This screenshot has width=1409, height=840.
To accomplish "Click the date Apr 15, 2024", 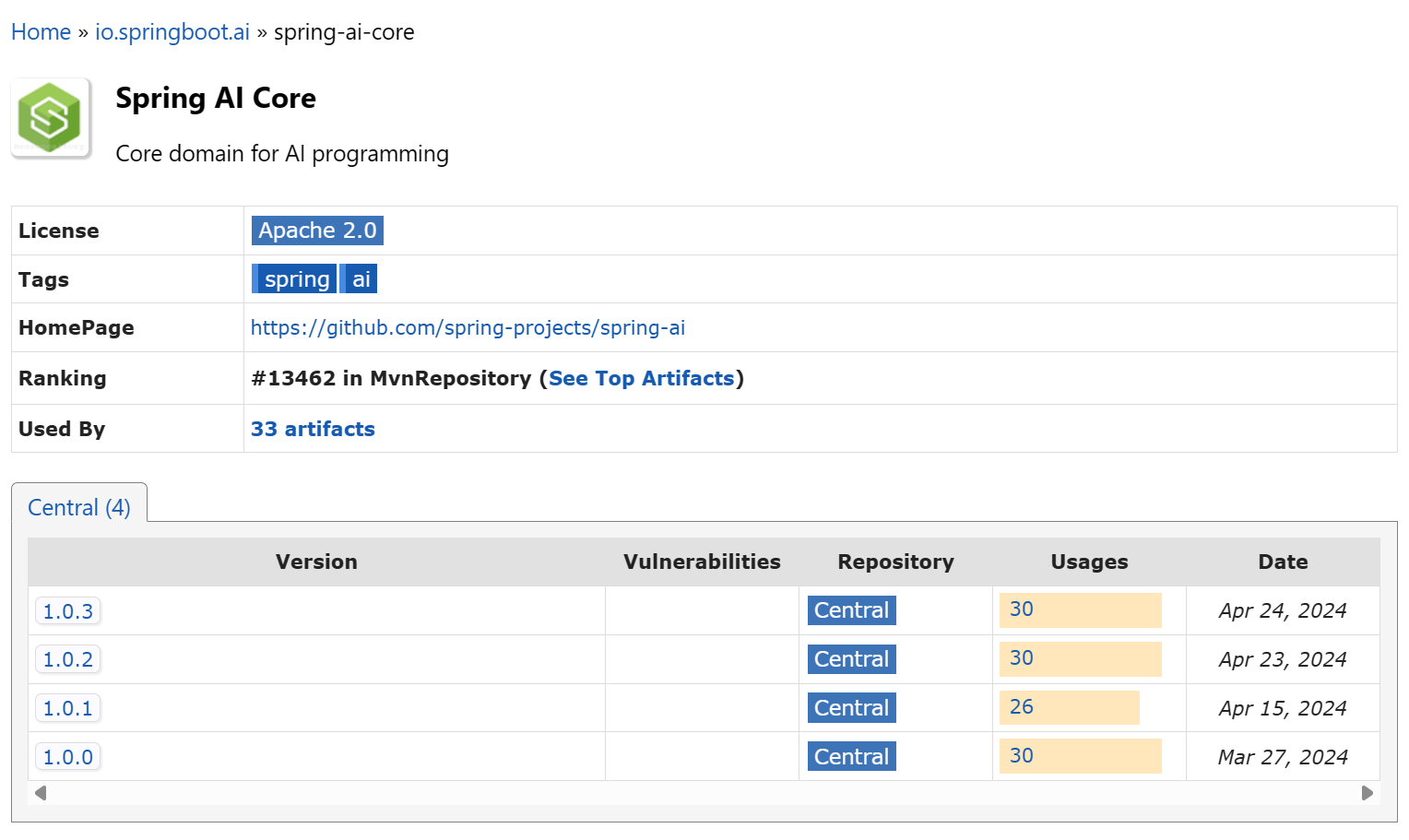I will tap(1283, 708).
